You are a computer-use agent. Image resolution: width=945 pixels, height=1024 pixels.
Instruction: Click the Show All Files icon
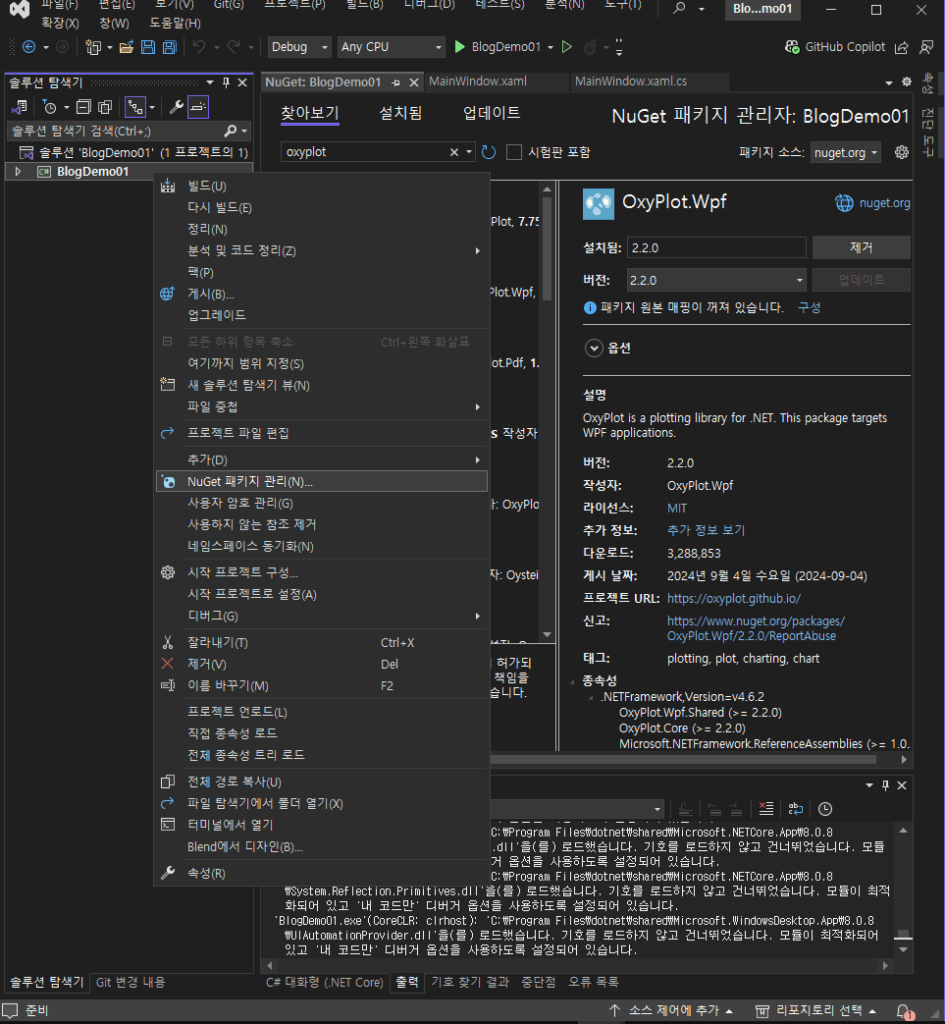tap(104, 107)
